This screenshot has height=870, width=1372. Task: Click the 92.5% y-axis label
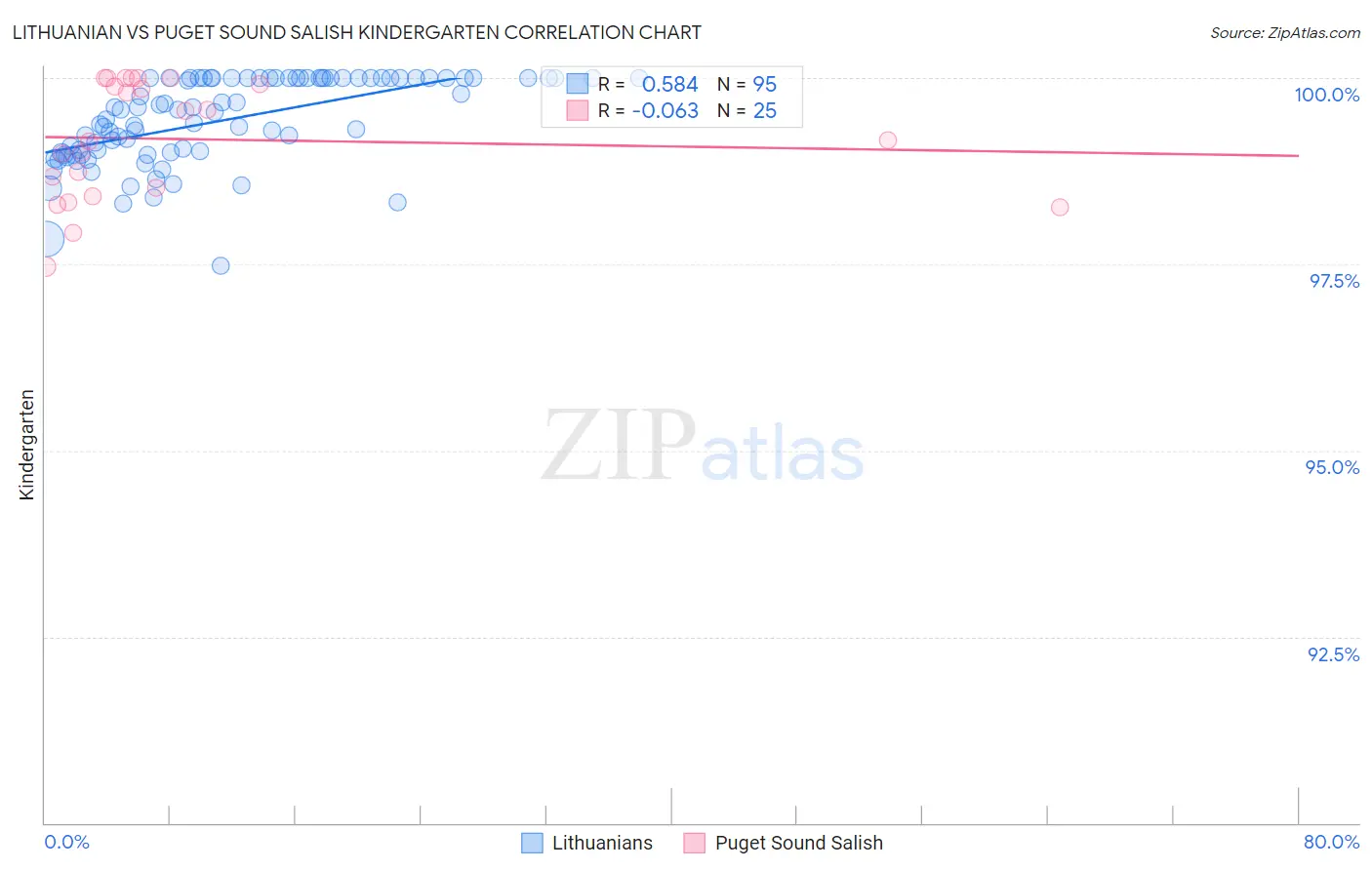(1333, 654)
